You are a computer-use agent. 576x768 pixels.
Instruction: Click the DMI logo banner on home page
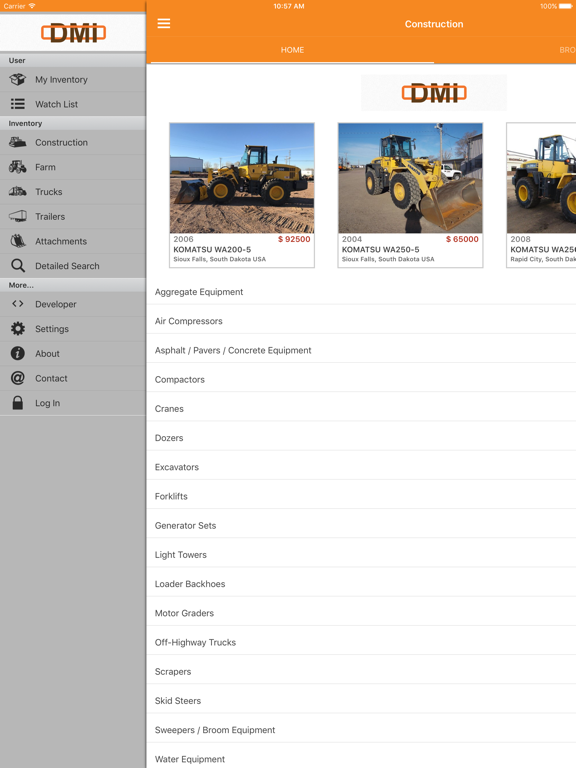[x=434, y=93]
